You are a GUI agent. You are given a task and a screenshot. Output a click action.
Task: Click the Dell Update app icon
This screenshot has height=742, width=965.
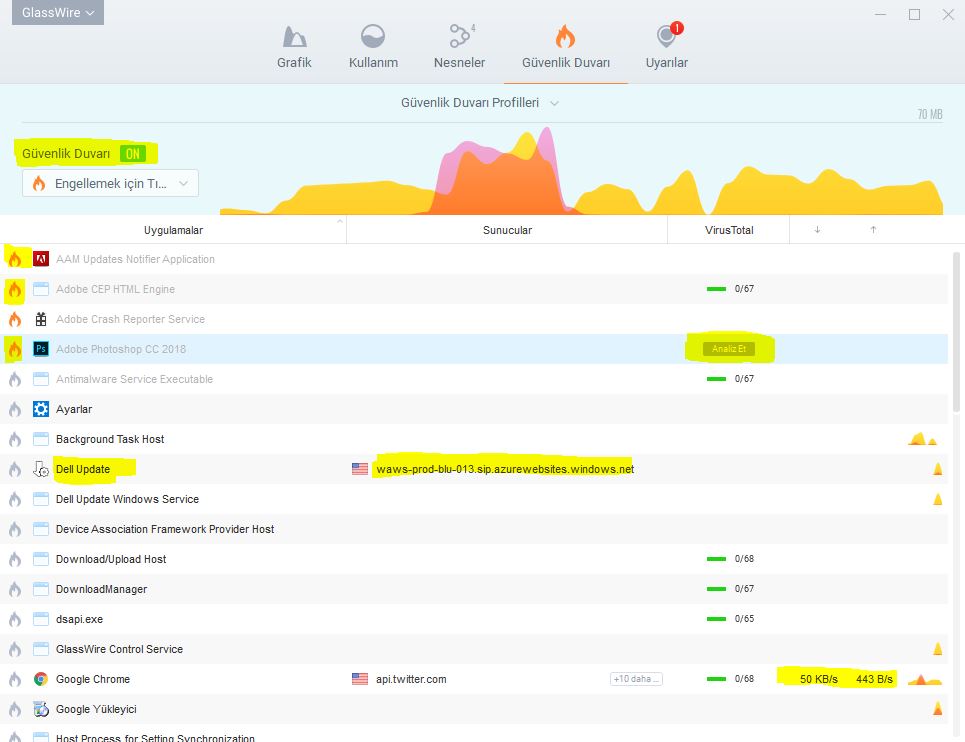(41, 469)
